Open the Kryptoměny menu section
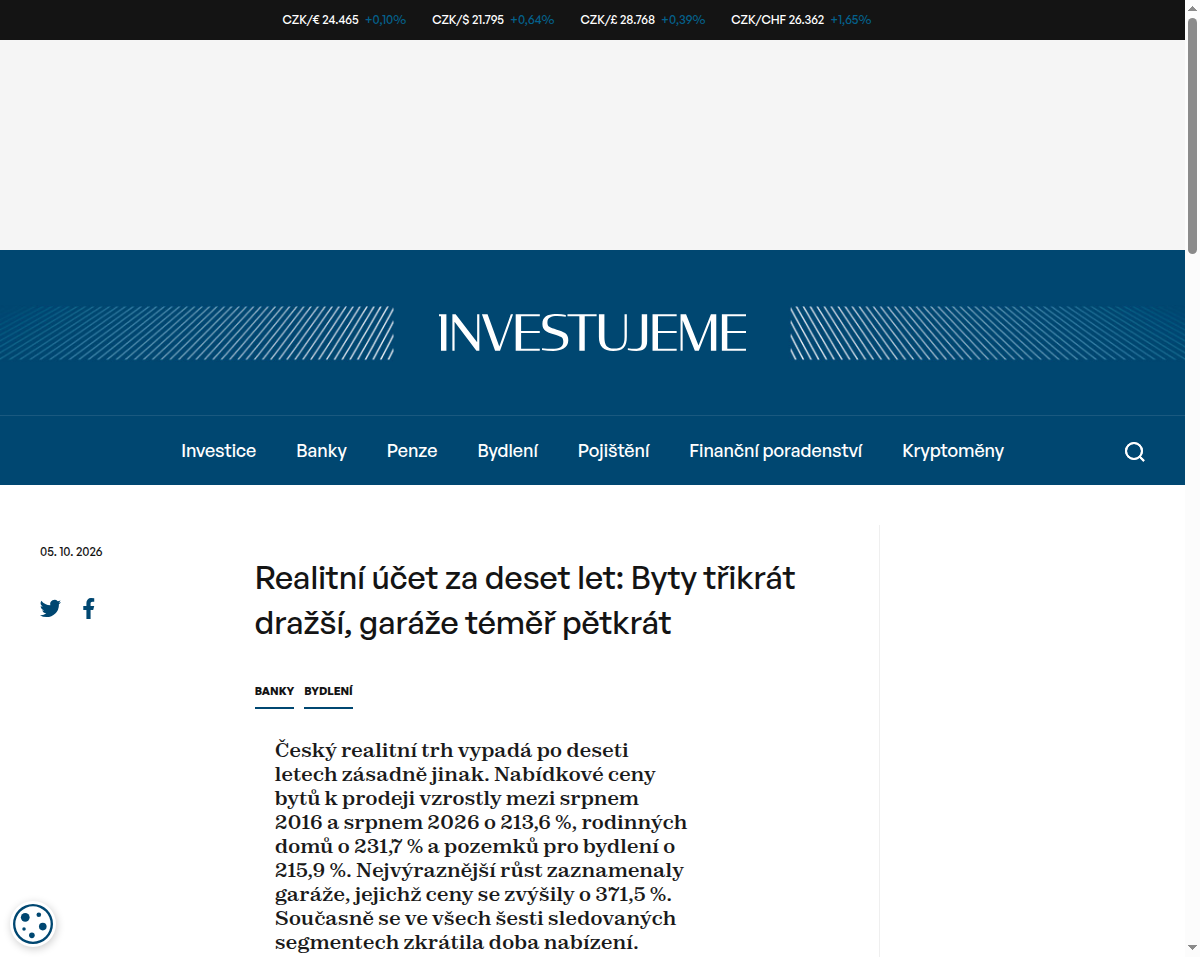This screenshot has height=957, width=1200. [953, 451]
